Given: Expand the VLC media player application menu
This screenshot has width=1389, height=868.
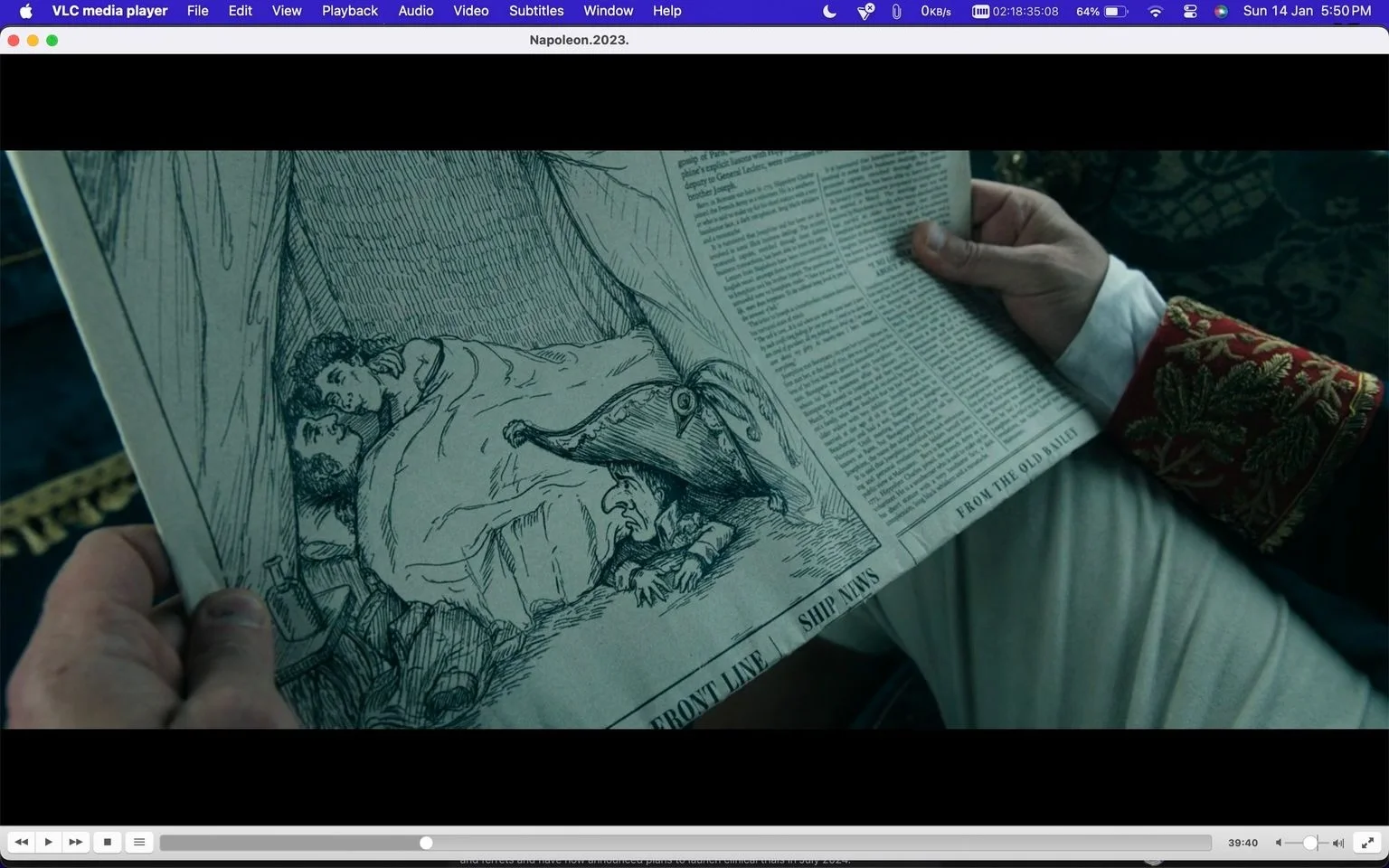Looking at the screenshot, I should click(x=109, y=11).
